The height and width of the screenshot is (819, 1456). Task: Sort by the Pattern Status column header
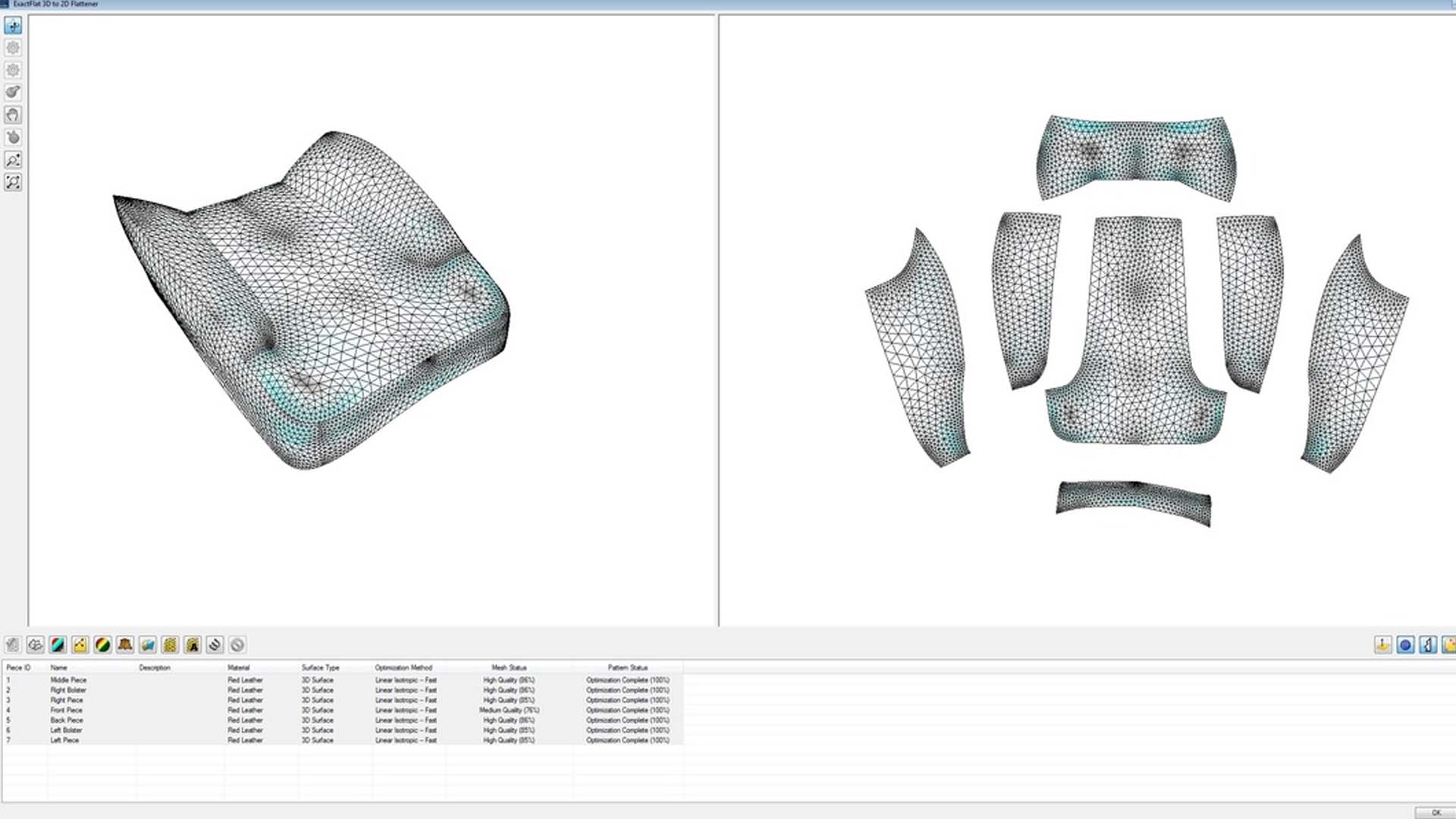[628, 667]
